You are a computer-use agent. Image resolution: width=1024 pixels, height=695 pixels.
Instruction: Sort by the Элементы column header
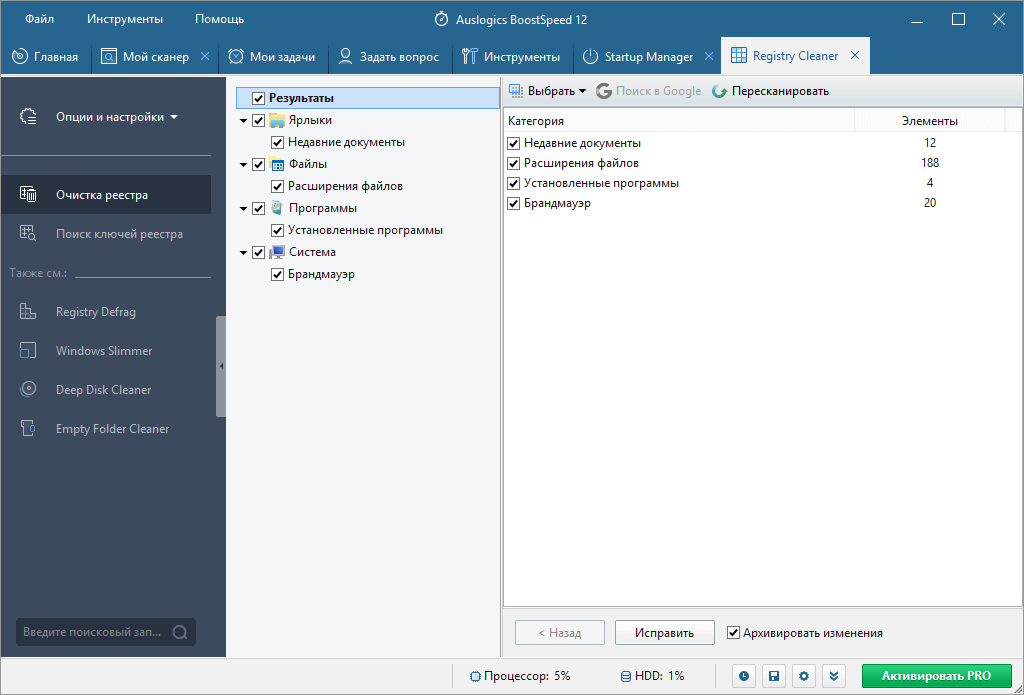(x=929, y=121)
